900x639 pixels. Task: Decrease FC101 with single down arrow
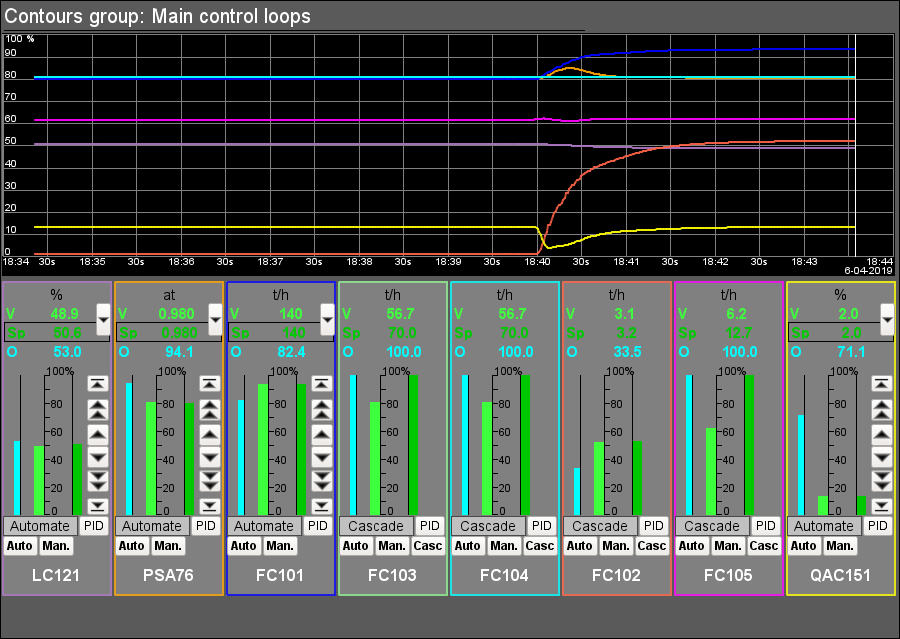[x=322, y=457]
